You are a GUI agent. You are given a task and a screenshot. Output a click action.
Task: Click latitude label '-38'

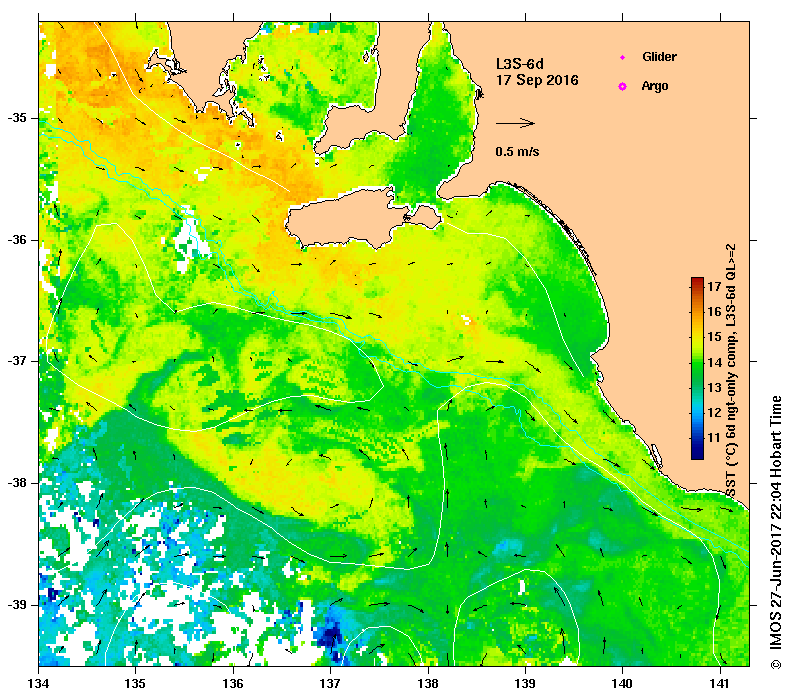pos(18,483)
